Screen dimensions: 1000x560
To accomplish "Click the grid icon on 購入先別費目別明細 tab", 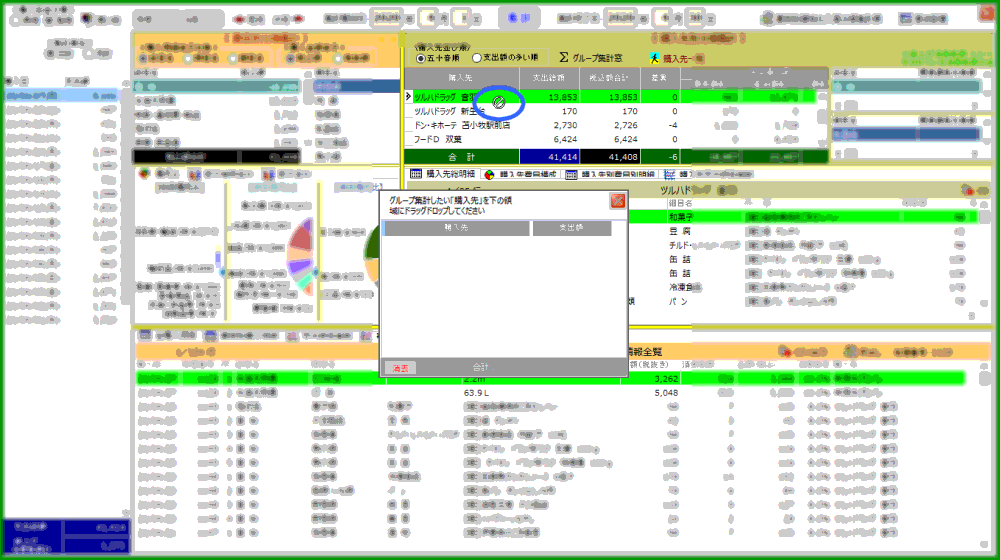I will tap(571, 174).
